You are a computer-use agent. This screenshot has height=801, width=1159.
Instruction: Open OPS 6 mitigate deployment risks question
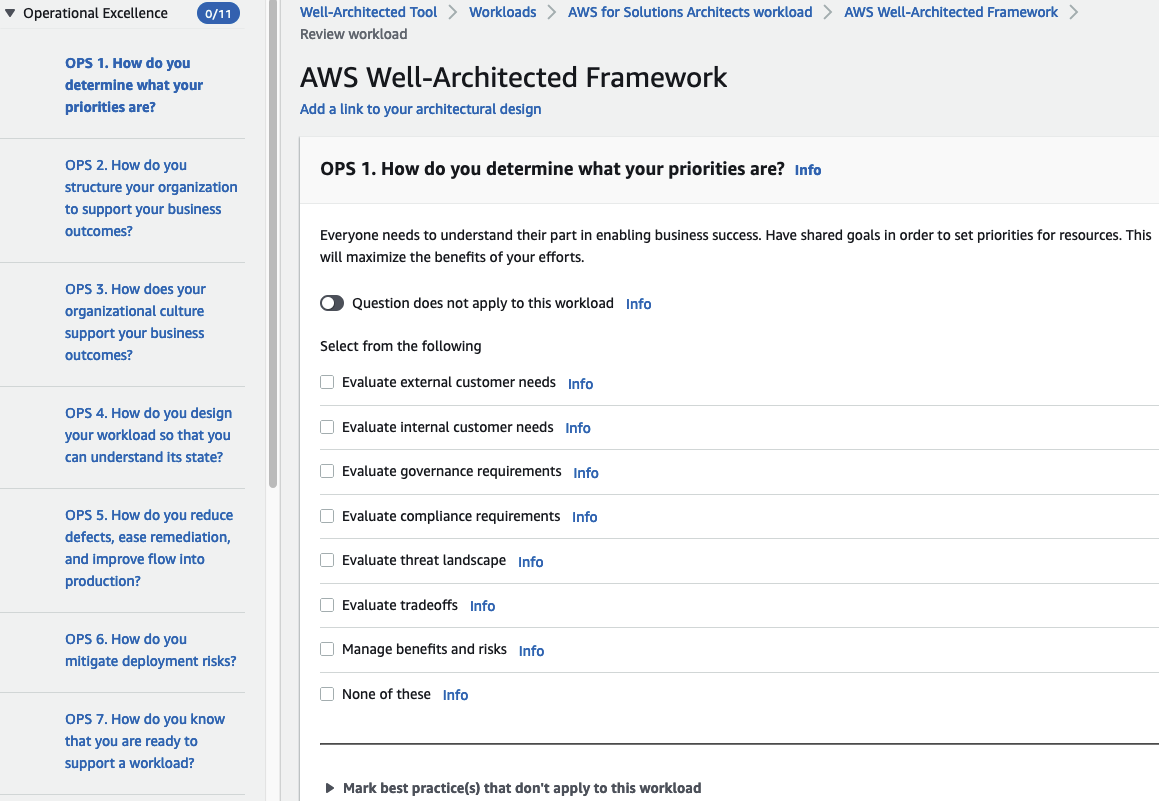[x=151, y=650]
